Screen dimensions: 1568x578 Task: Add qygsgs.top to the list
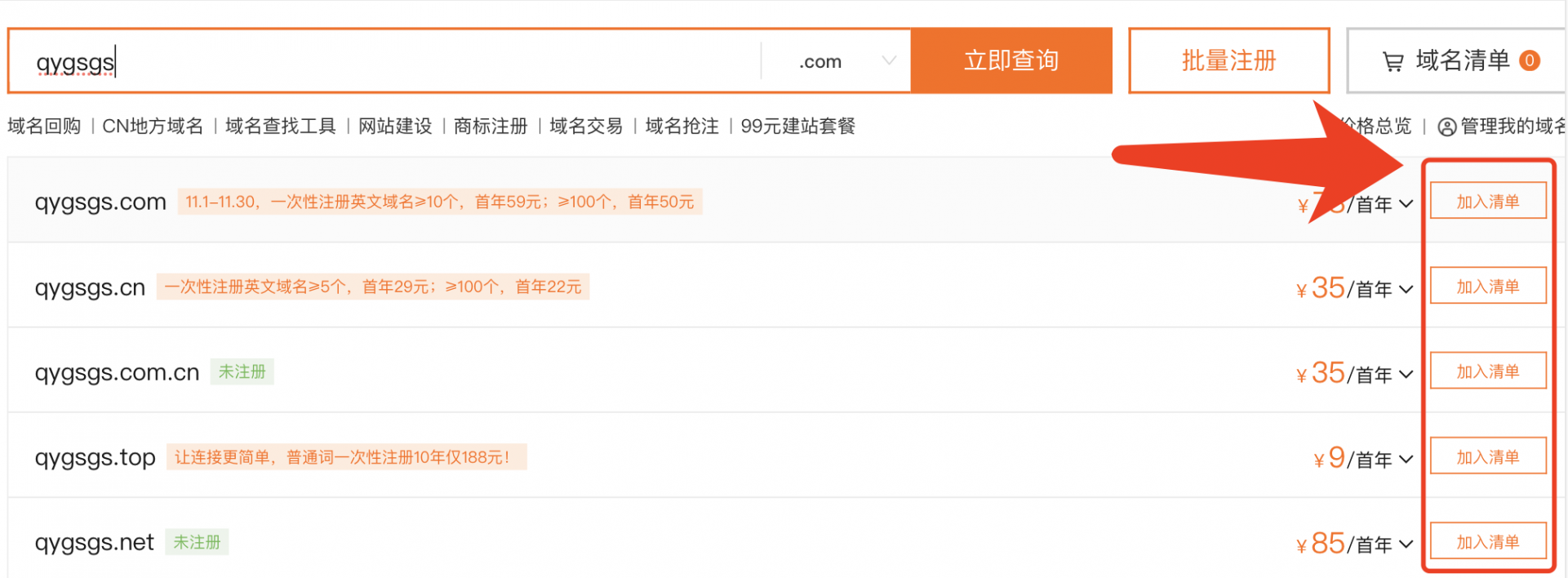click(x=1488, y=456)
